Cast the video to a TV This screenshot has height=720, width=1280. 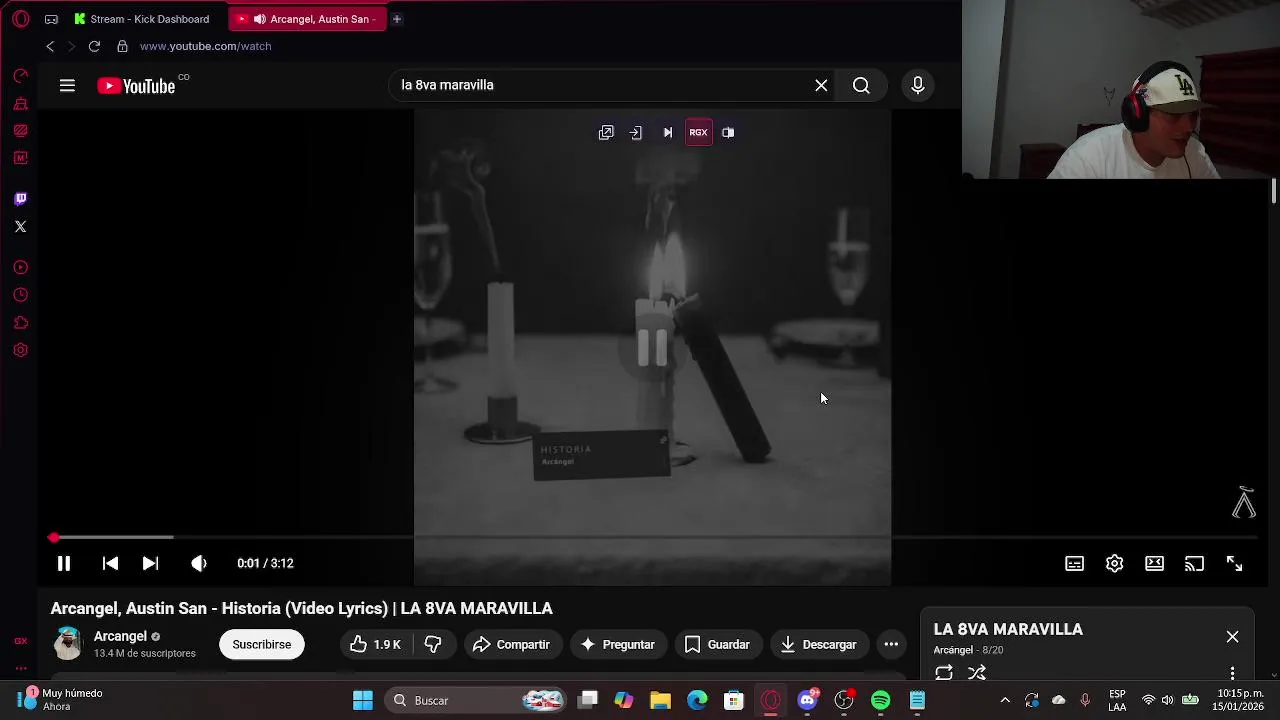coord(1194,564)
